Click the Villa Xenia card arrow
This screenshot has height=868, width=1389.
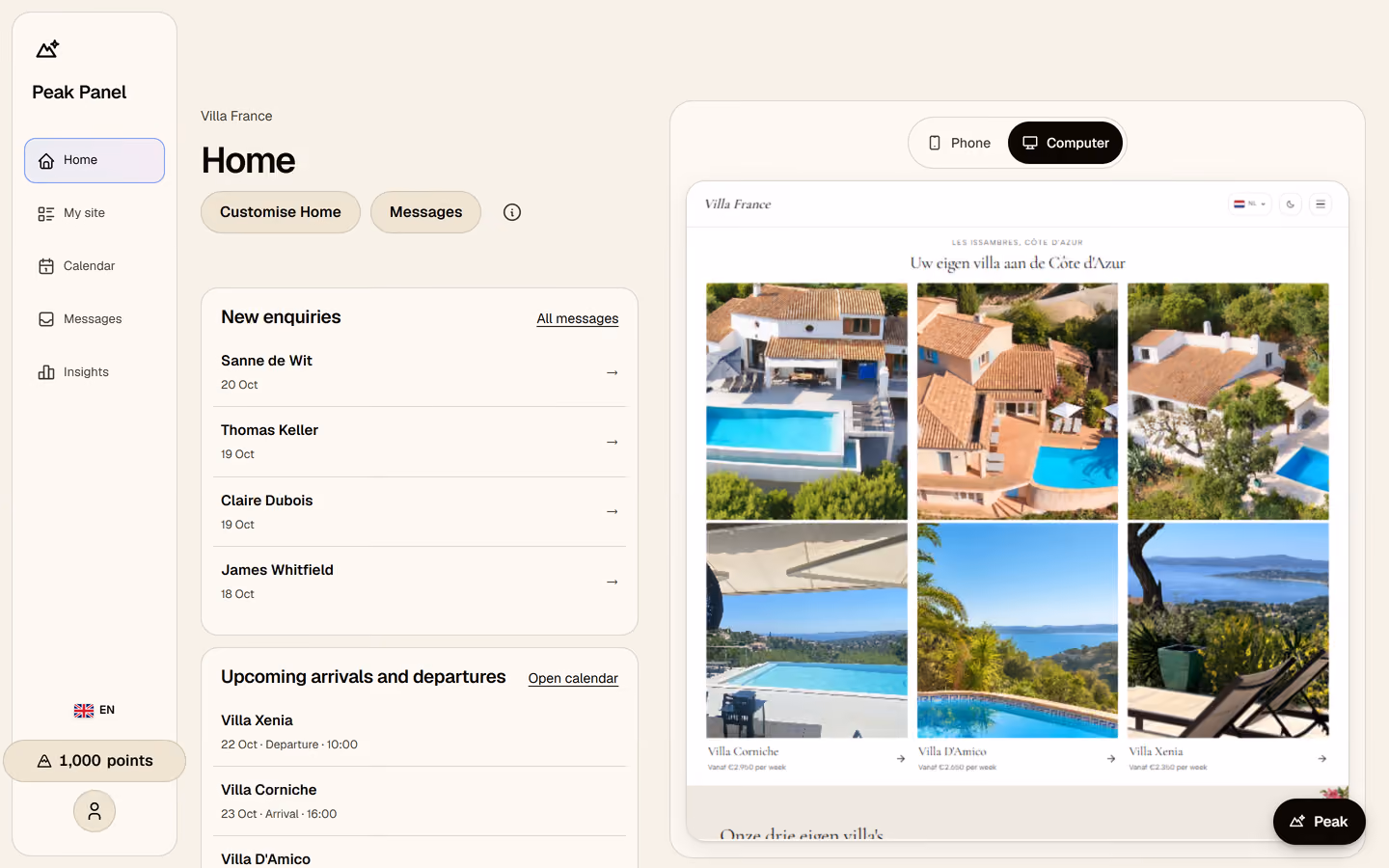tap(1321, 759)
